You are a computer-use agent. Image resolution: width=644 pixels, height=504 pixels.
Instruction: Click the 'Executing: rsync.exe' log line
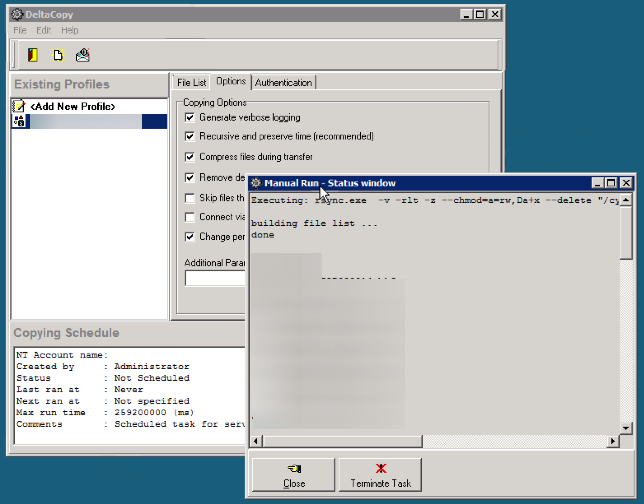tap(435, 200)
